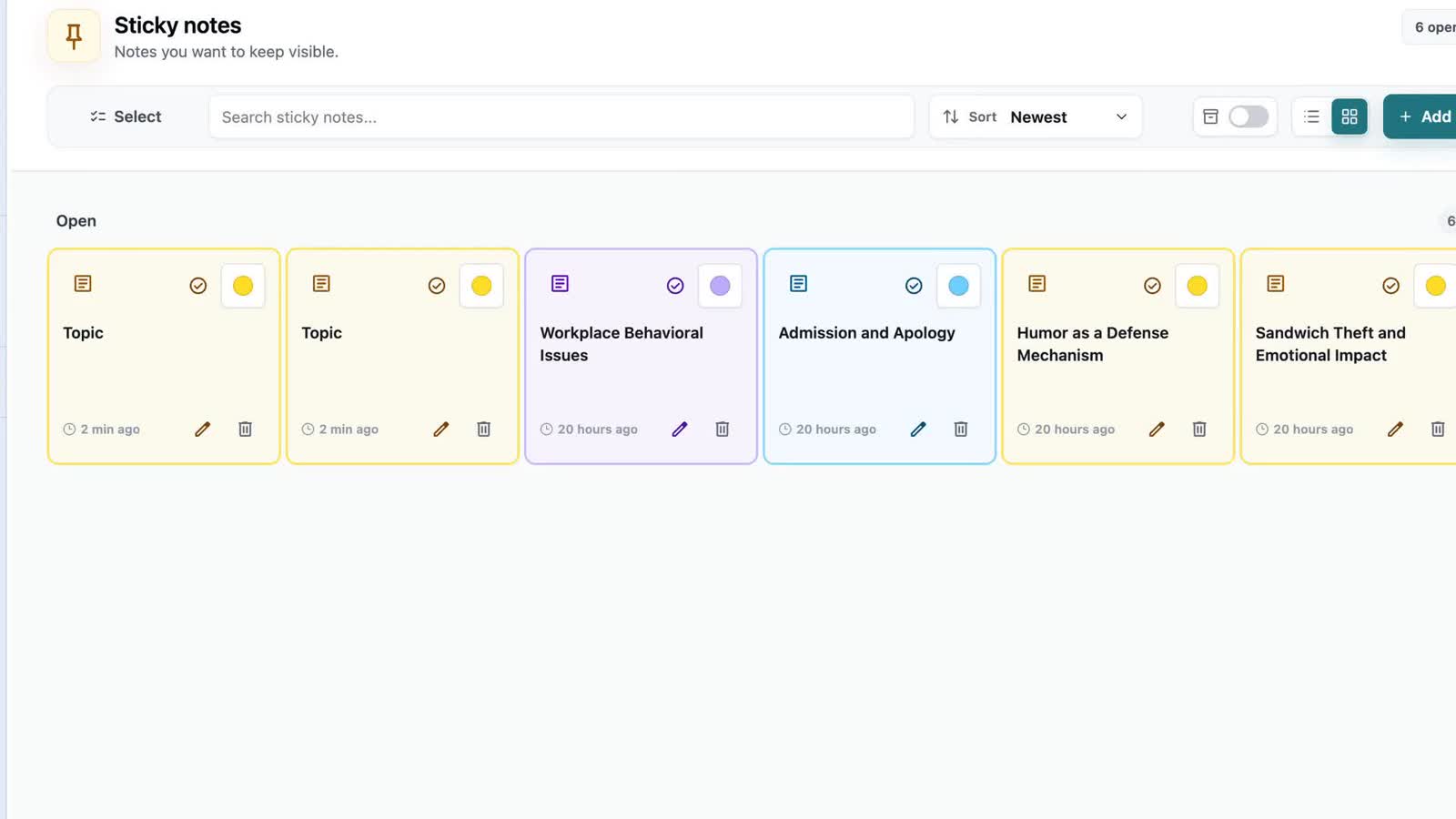
Task: Open the Workplace Behavioral Issues note title
Action: [622, 344]
